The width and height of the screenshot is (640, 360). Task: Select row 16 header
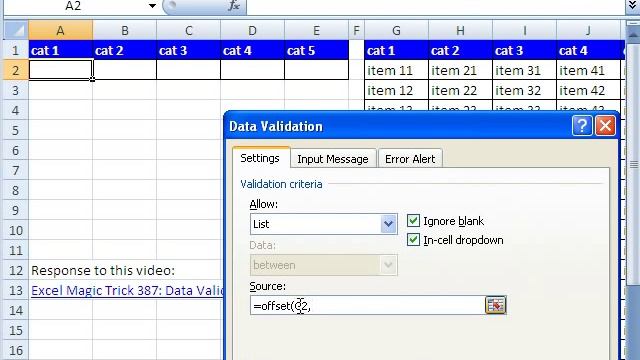click(16, 350)
